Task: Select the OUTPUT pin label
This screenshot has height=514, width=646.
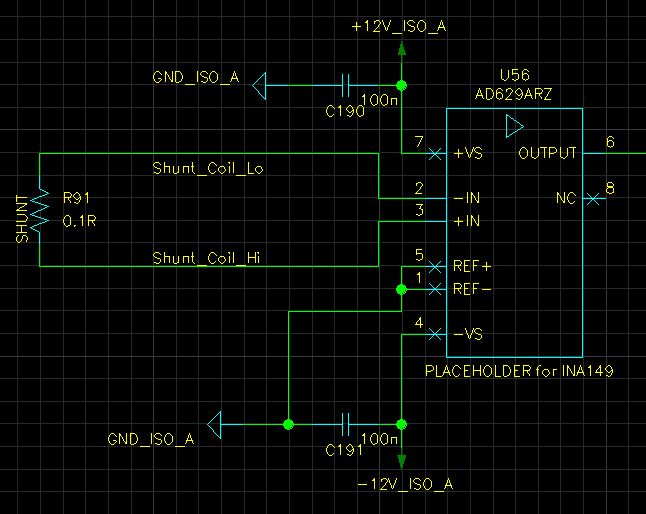Action: click(x=547, y=153)
